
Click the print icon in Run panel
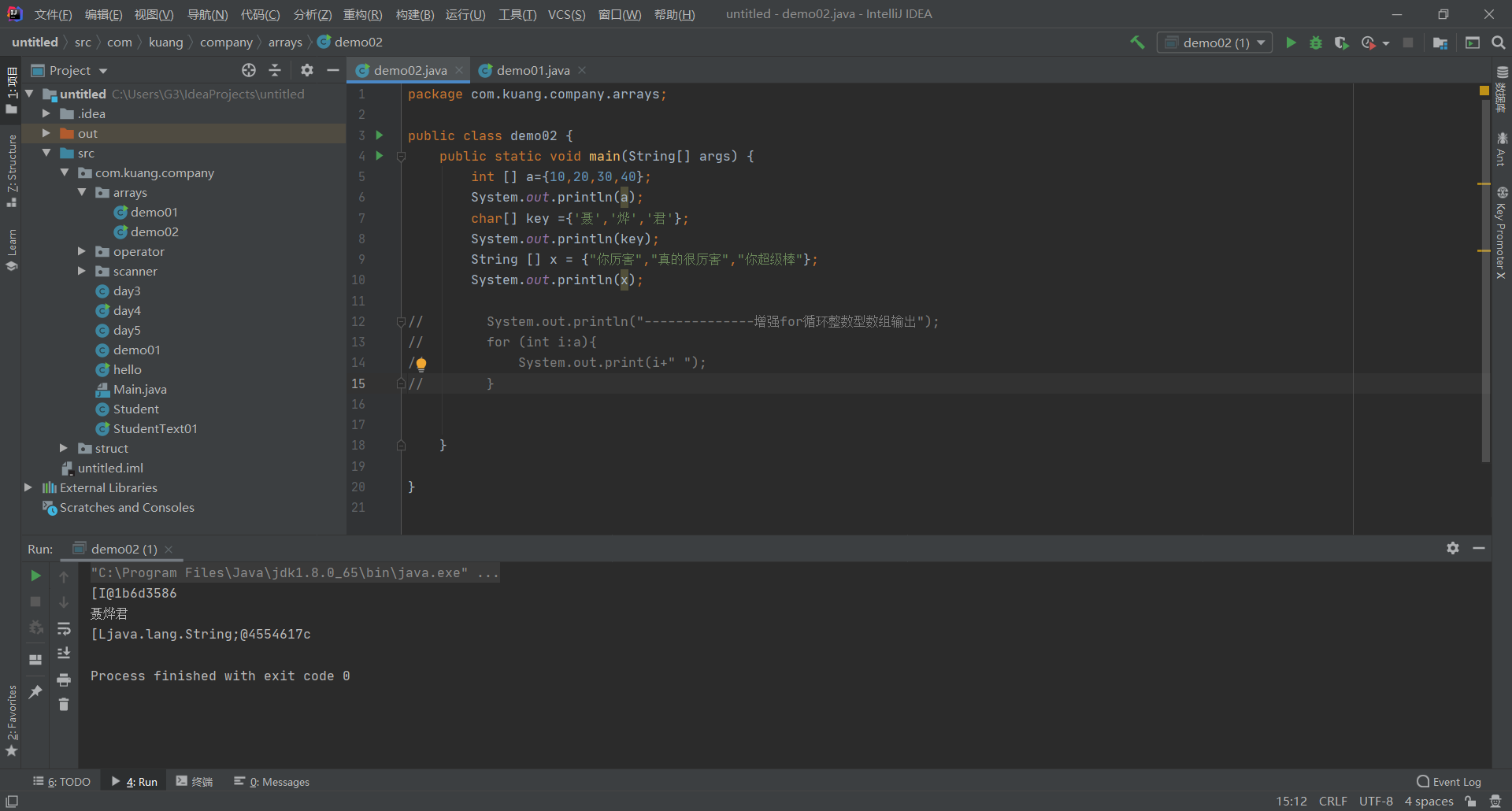(64, 680)
